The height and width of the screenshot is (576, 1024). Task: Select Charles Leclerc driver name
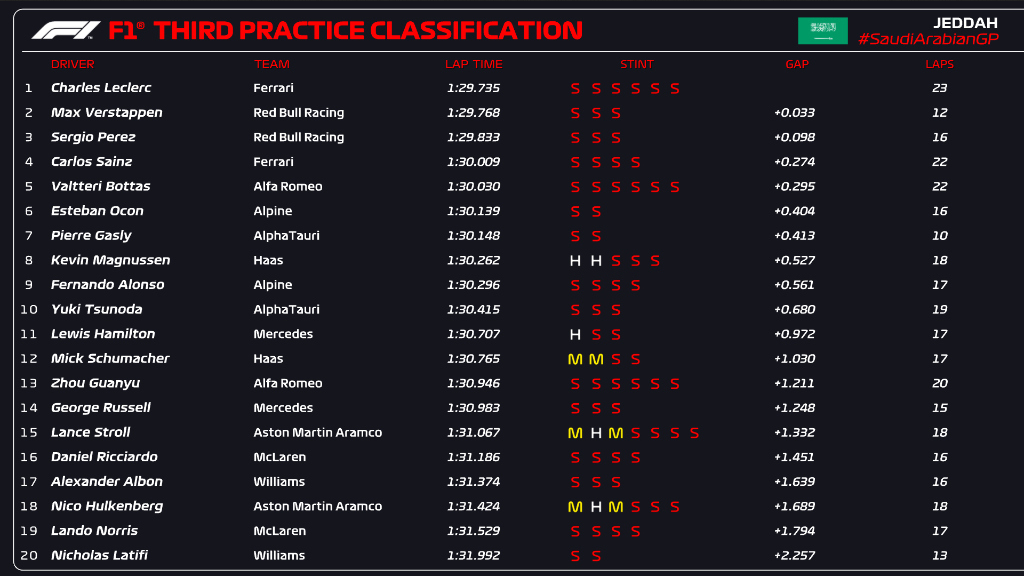pos(102,88)
